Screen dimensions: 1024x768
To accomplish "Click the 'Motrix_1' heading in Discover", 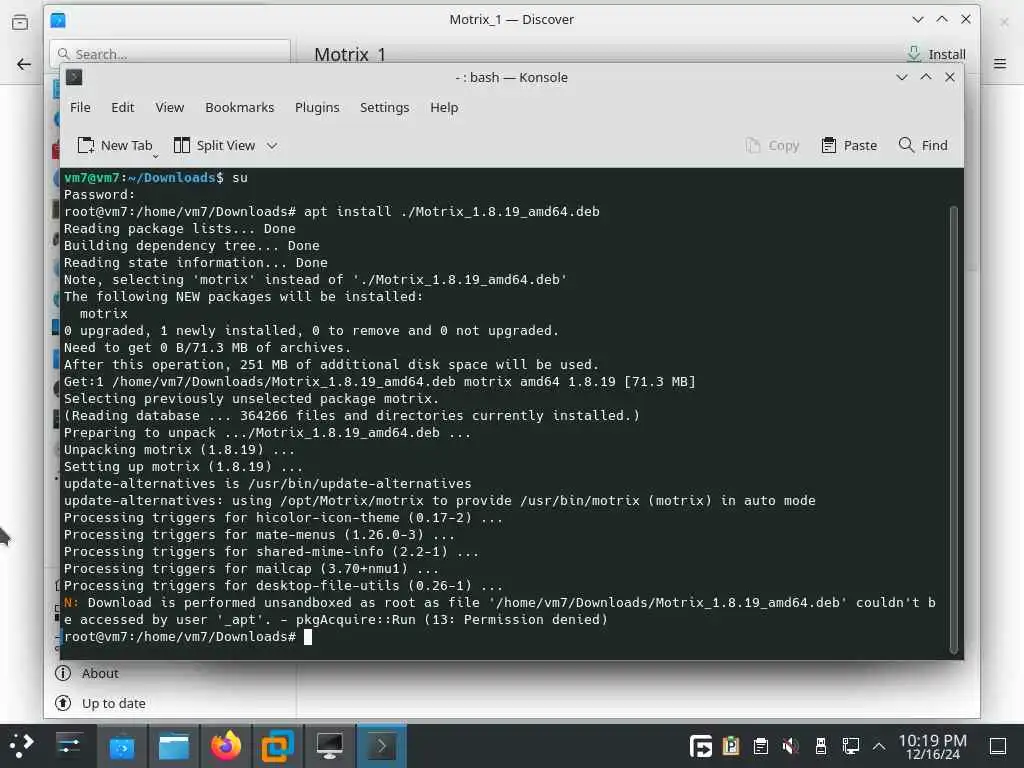I will (350, 54).
